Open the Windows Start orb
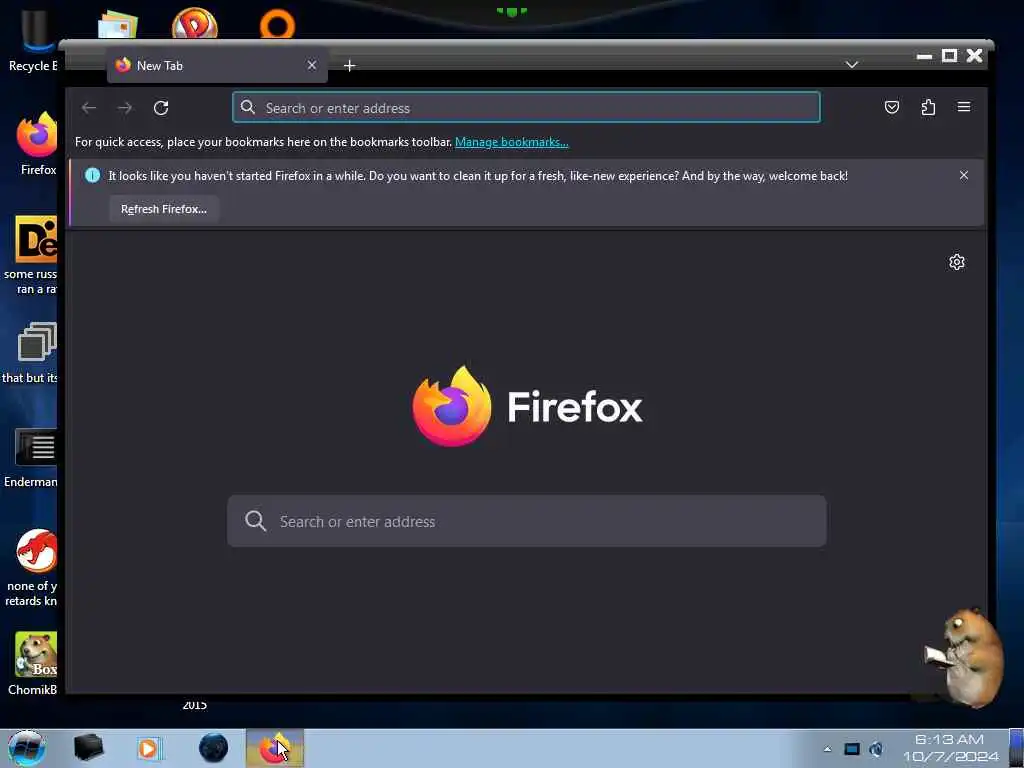The height and width of the screenshot is (768, 1024). click(x=26, y=748)
